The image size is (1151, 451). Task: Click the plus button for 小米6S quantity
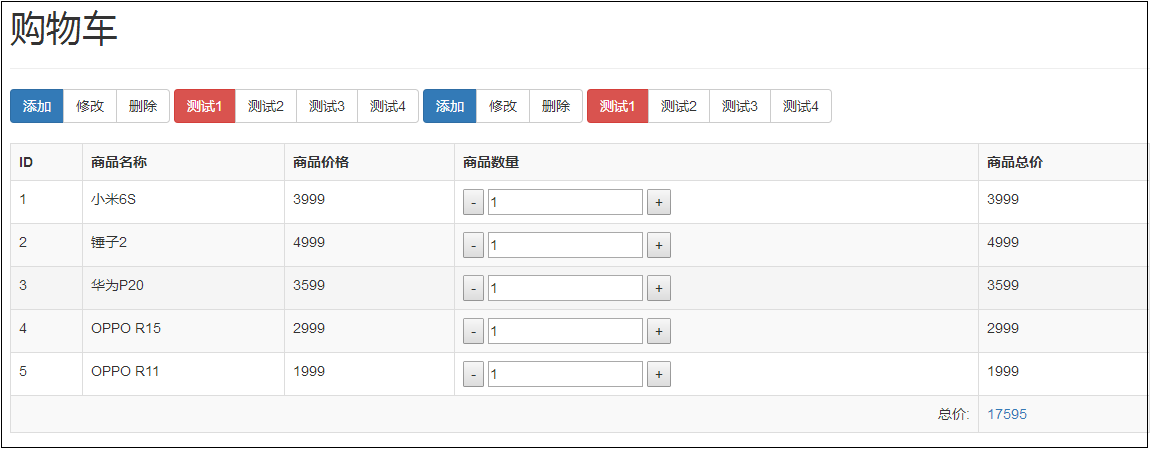click(658, 203)
